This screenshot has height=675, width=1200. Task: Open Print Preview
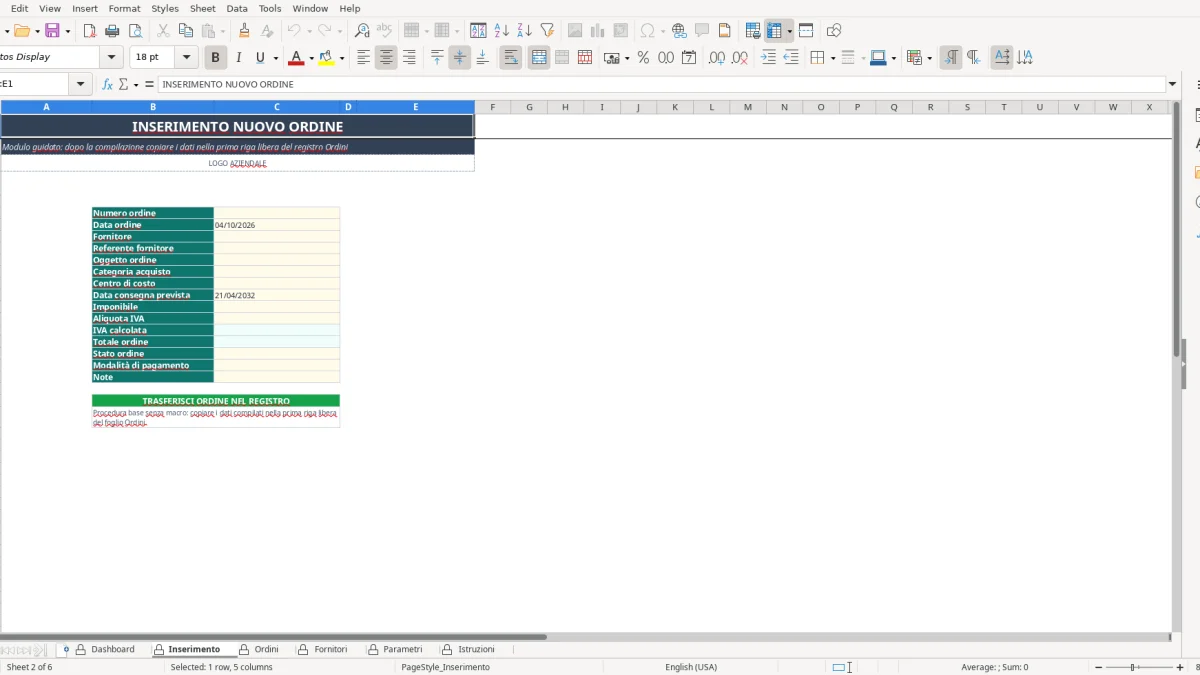point(136,31)
